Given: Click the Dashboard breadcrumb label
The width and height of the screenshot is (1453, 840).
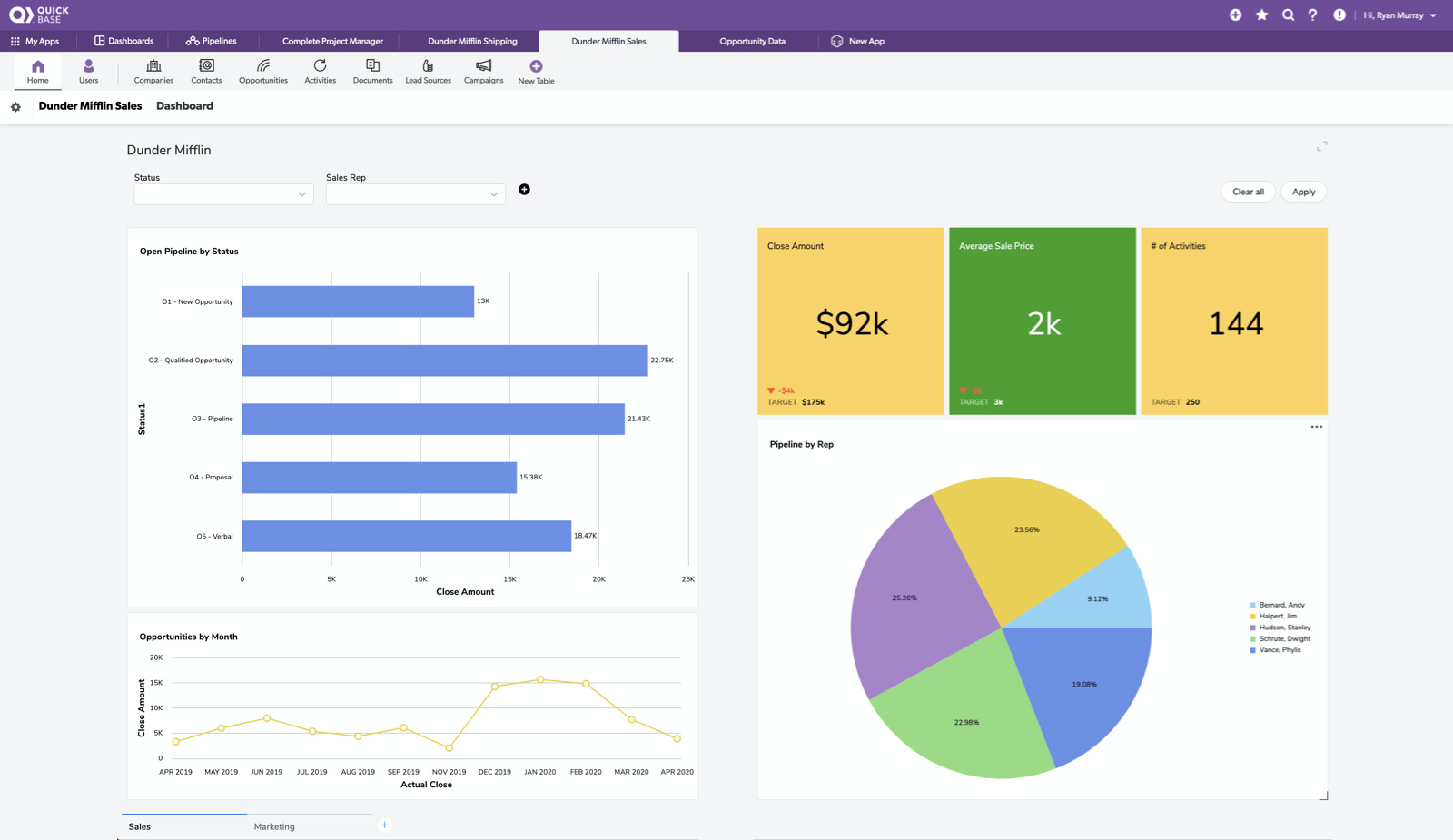Looking at the screenshot, I should pyautogui.click(x=184, y=106).
